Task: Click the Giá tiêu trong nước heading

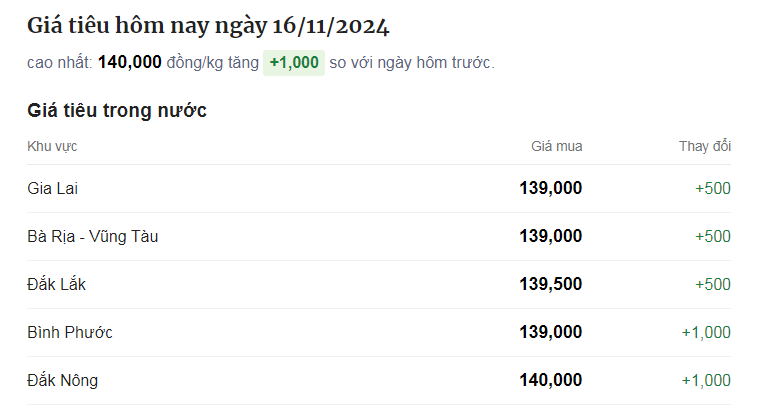Action: (x=117, y=110)
